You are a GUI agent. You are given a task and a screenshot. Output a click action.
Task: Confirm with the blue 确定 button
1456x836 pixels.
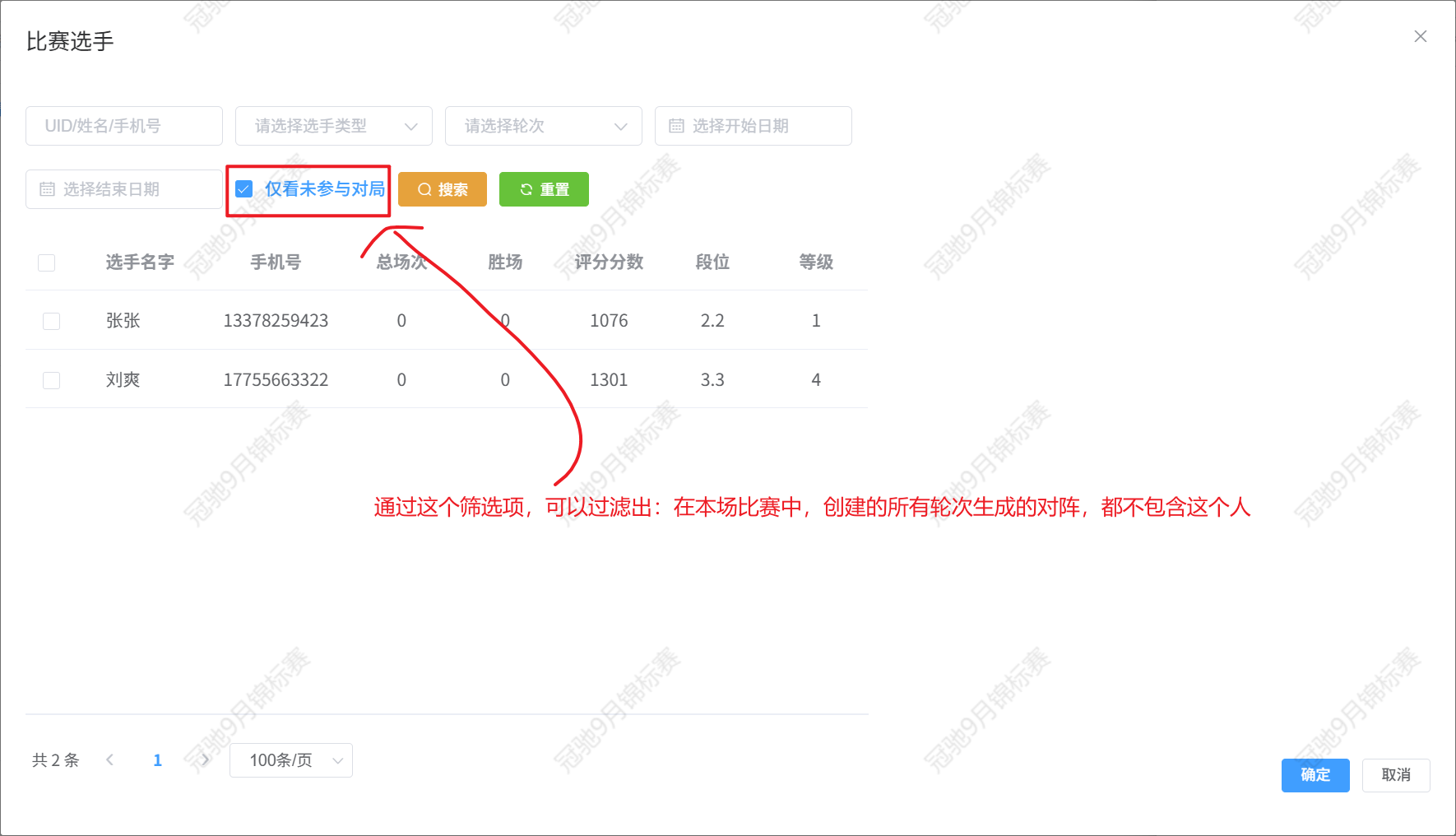1315,775
